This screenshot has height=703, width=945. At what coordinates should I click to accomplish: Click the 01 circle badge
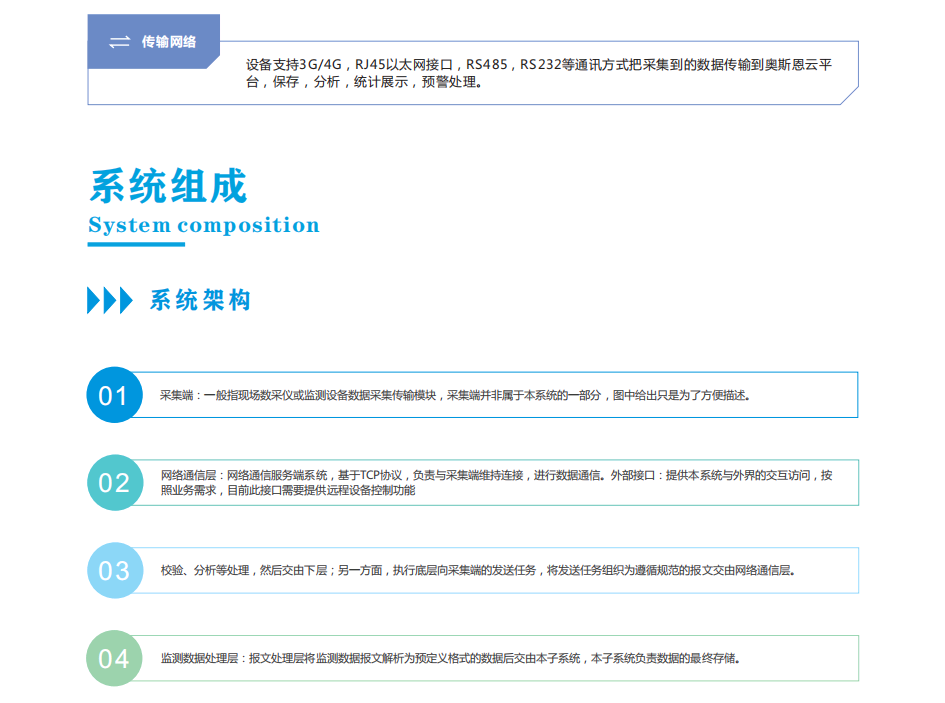pos(115,395)
